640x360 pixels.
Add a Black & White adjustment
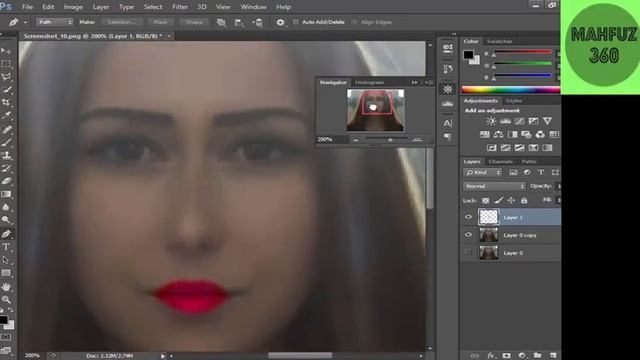[512, 134]
